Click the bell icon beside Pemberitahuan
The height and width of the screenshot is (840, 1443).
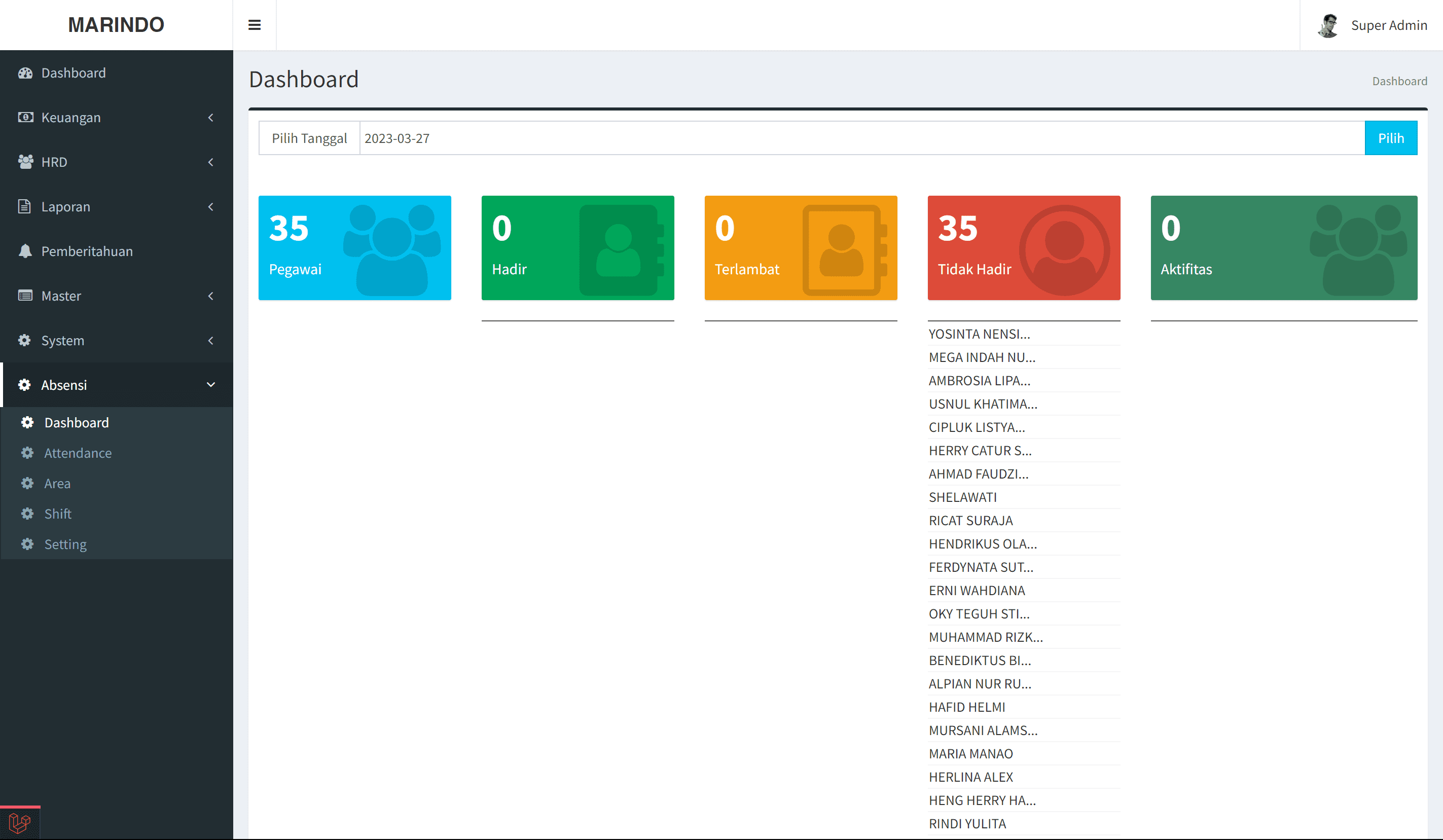(x=25, y=251)
